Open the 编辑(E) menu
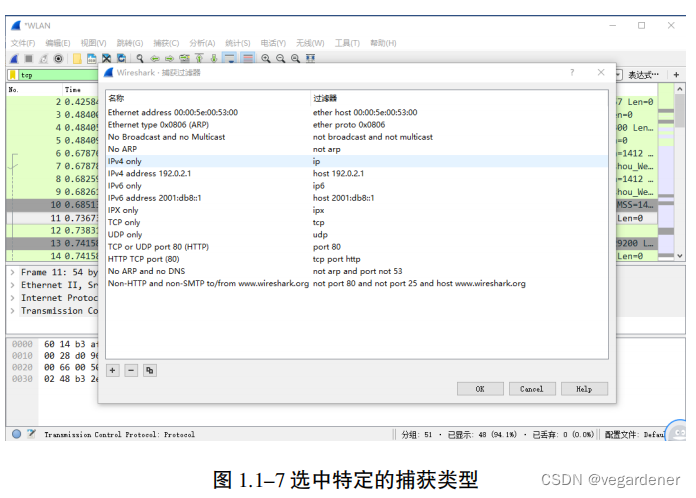This screenshot has width=696, height=498. click(58, 43)
